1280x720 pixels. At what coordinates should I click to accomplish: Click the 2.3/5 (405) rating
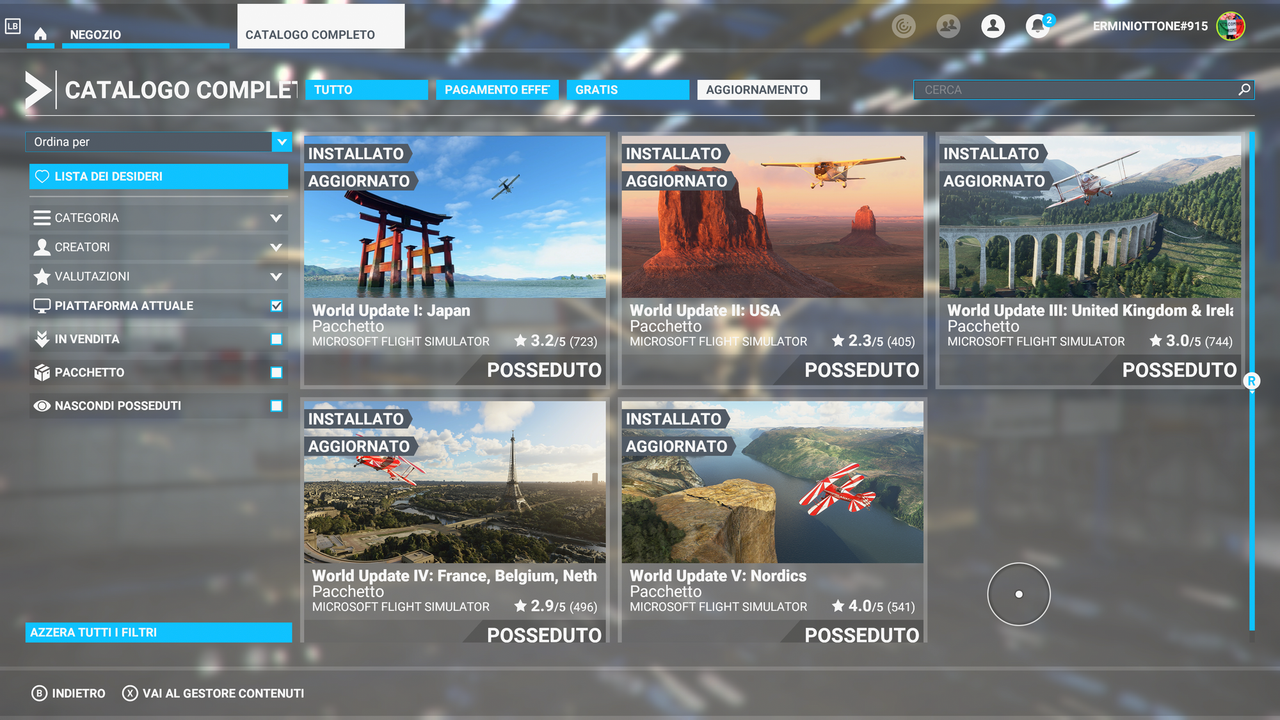873,341
